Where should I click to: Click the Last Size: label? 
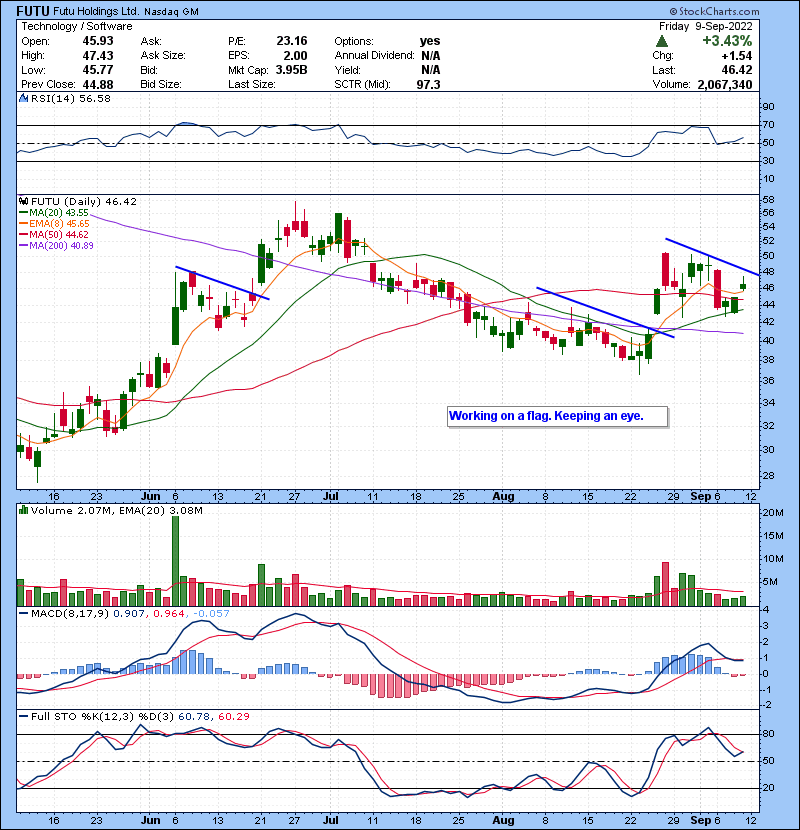tap(251, 85)
